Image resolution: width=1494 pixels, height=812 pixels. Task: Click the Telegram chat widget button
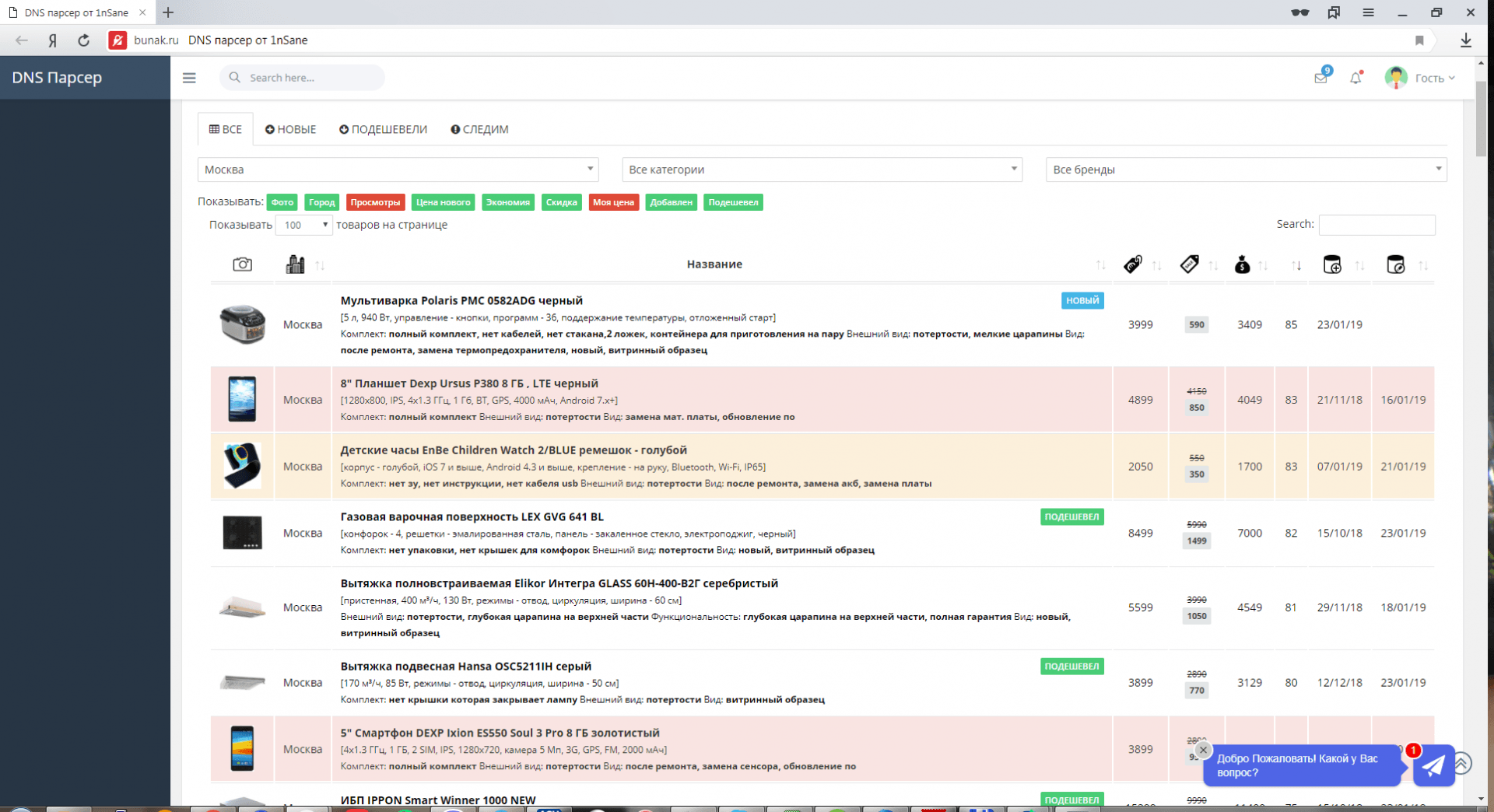pyautogui.click(x=1433, y=765)
